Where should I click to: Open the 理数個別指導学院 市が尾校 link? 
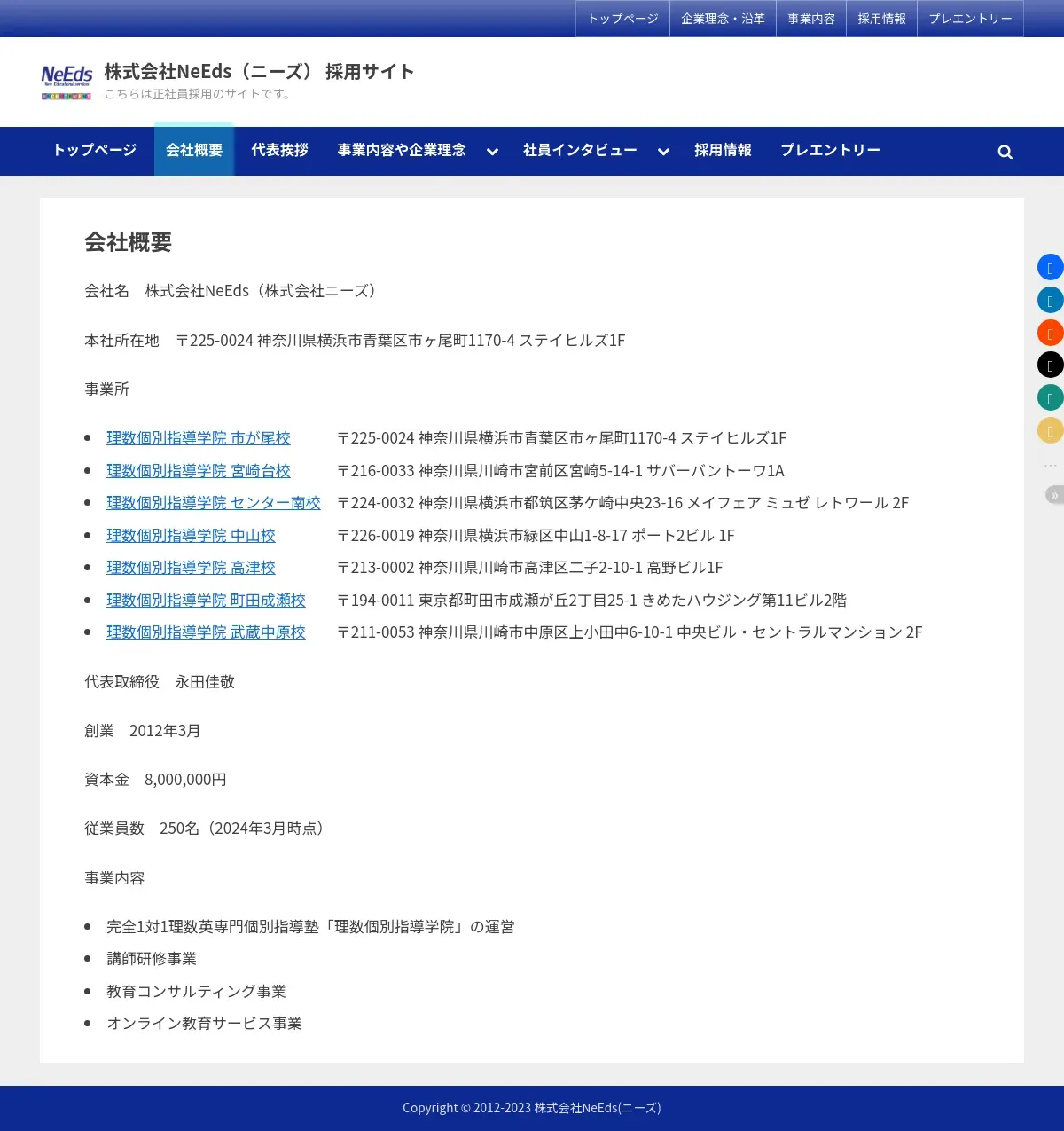coord(199,438)
